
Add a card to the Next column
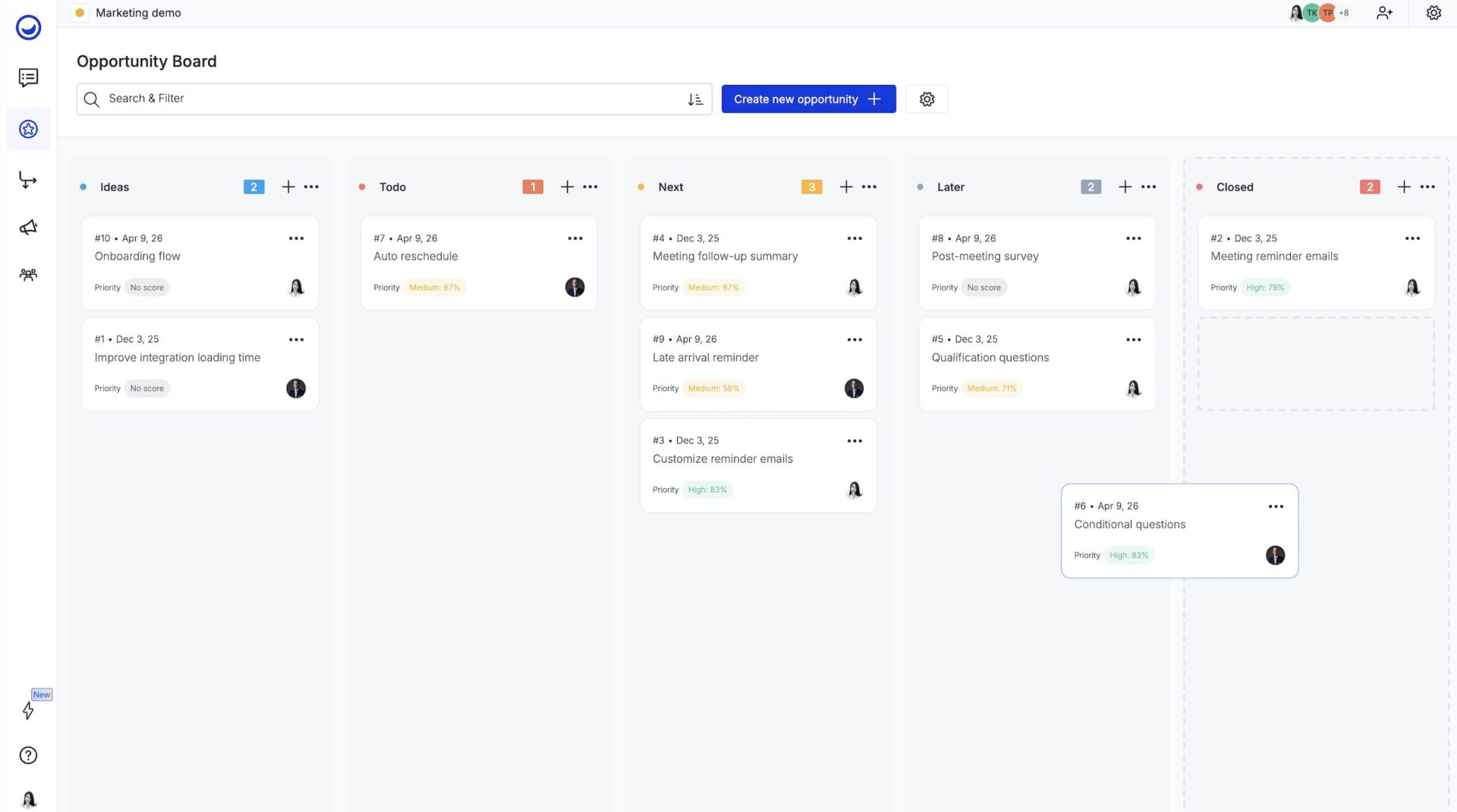(x=846, y=187)
